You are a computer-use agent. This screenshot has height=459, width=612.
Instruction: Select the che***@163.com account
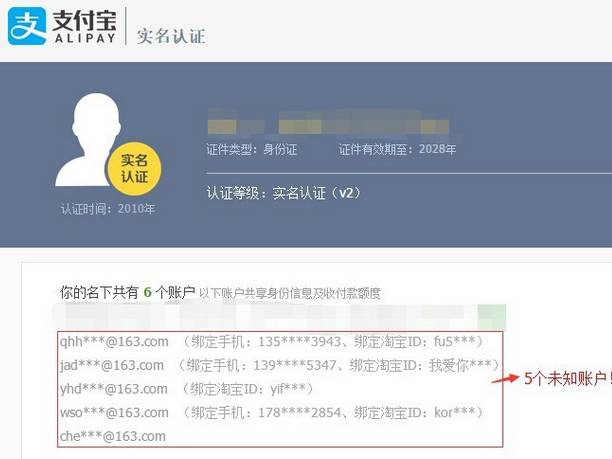coord(113,436)
